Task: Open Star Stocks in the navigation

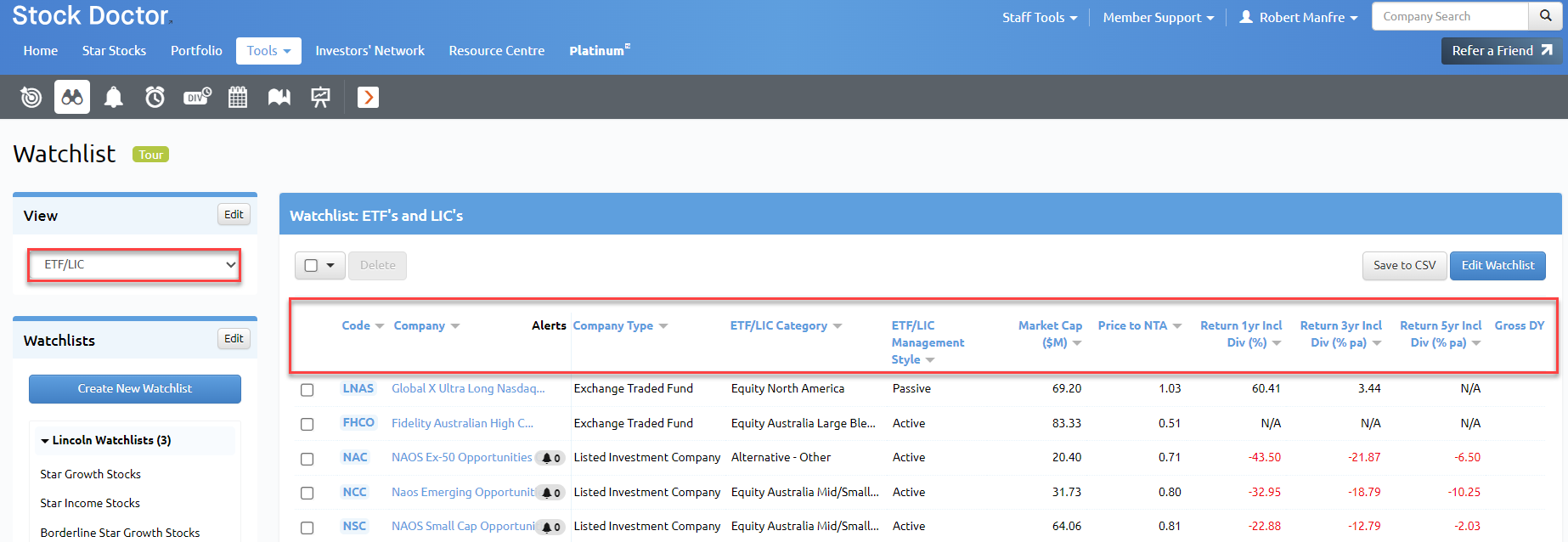Action: (x=114, y=51)
